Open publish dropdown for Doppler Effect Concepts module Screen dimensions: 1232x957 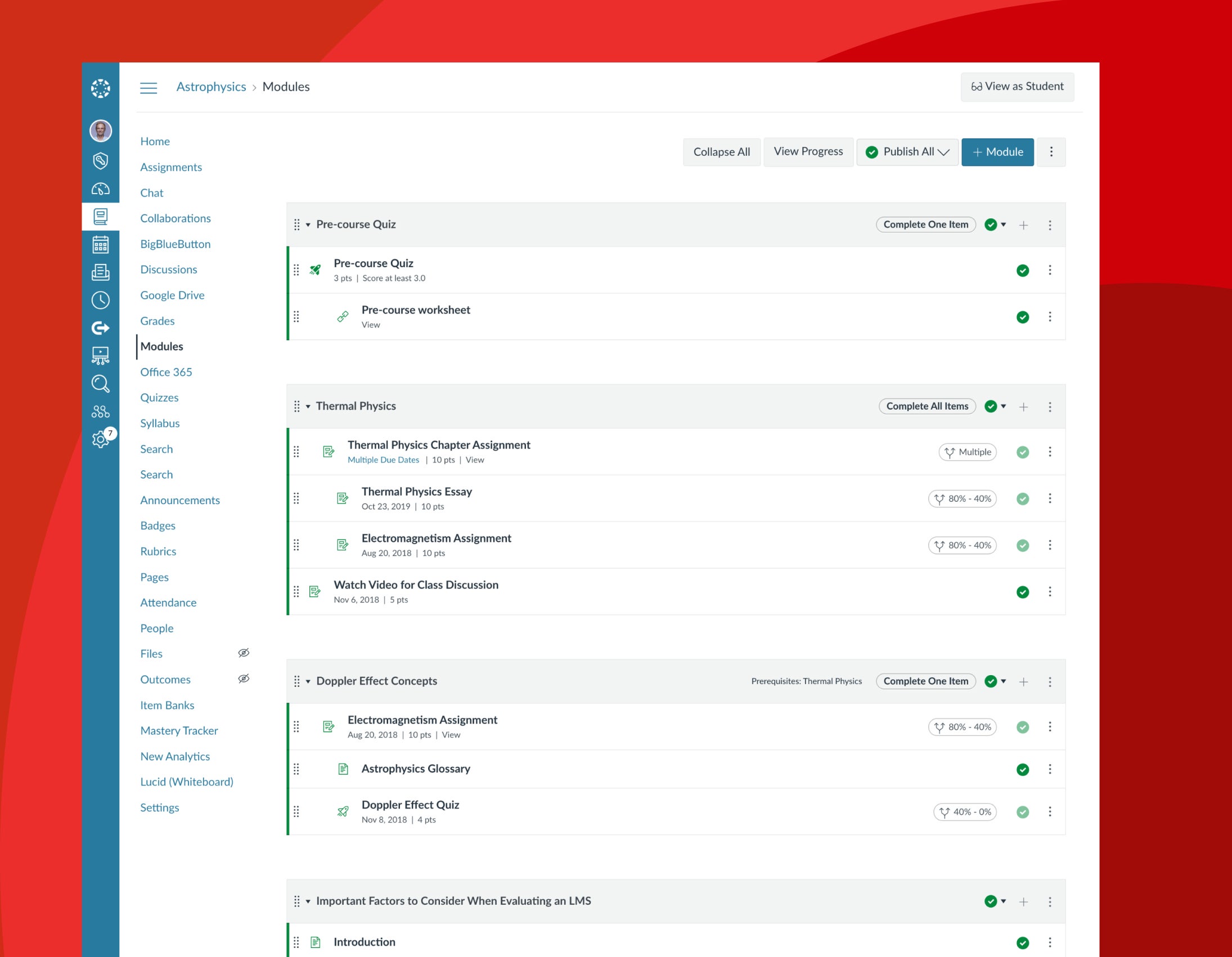pyautogui.click(x=996, y=681)
